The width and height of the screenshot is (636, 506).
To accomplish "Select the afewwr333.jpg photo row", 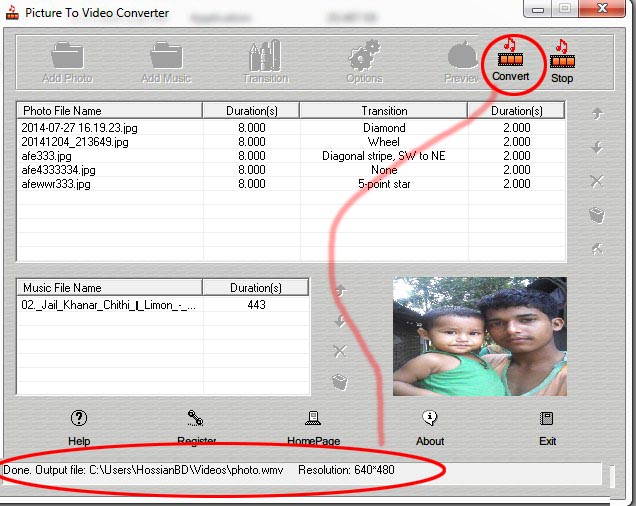I will [291, 184].
